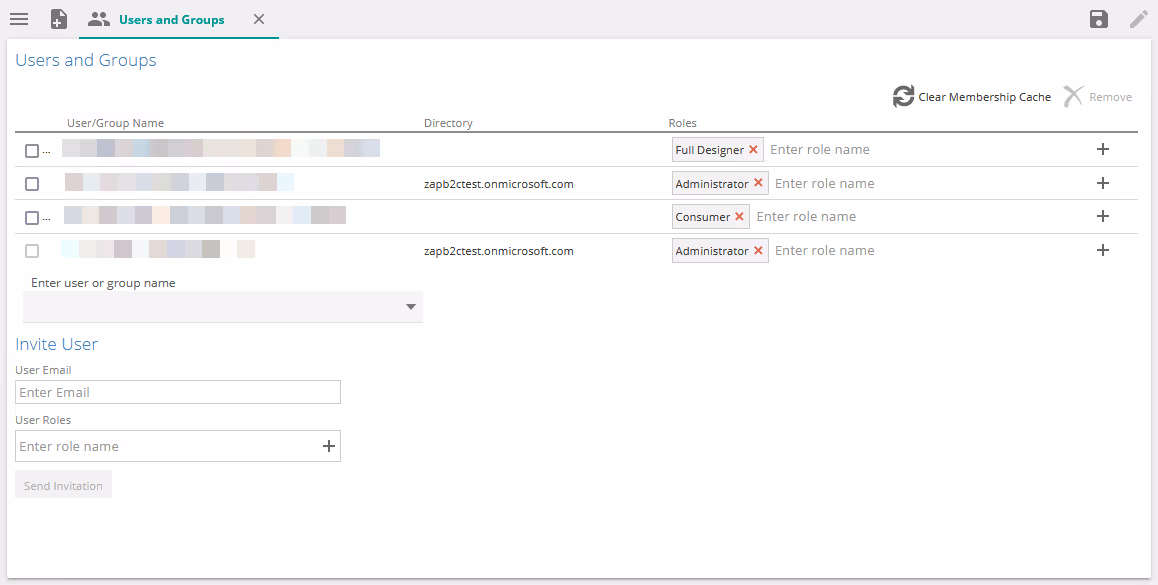Remove the Consumer role tag
Image resolution: width=1158 pixels, height=585 pixels.
click(x=740, y=217)
